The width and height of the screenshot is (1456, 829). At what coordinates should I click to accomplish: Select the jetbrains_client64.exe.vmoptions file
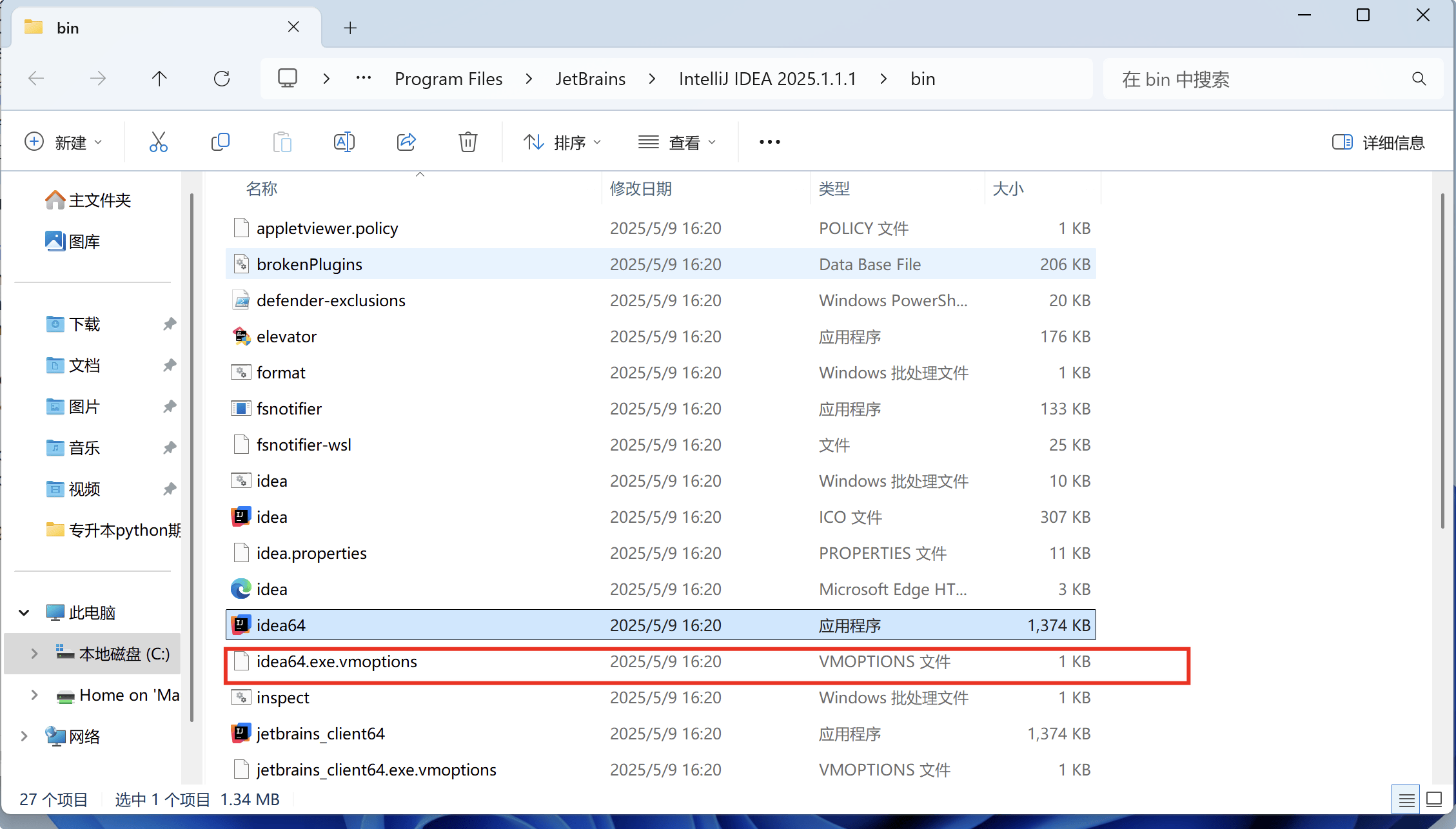(661, 770)
